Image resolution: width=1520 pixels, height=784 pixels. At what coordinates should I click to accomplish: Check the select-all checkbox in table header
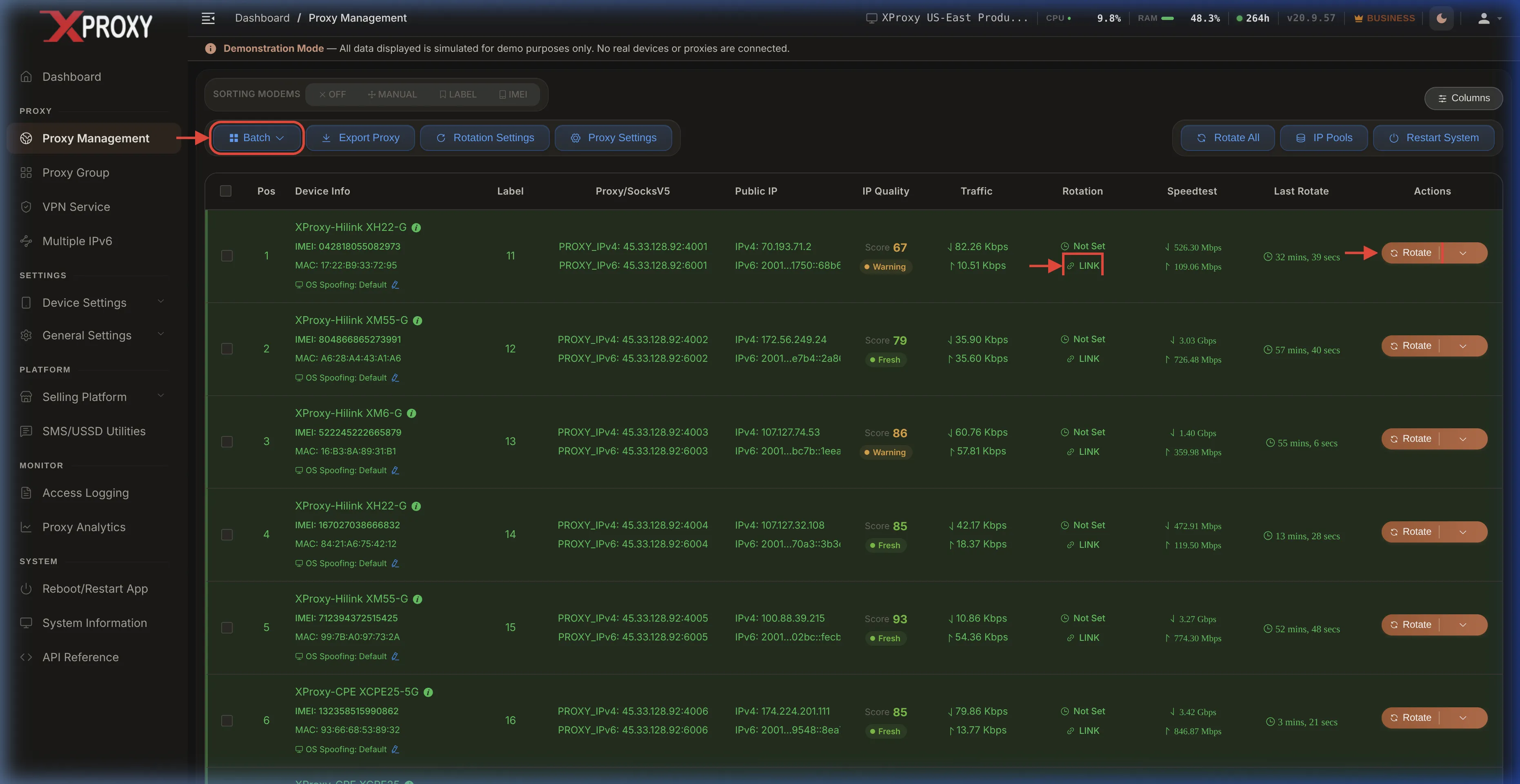point(225,191)
